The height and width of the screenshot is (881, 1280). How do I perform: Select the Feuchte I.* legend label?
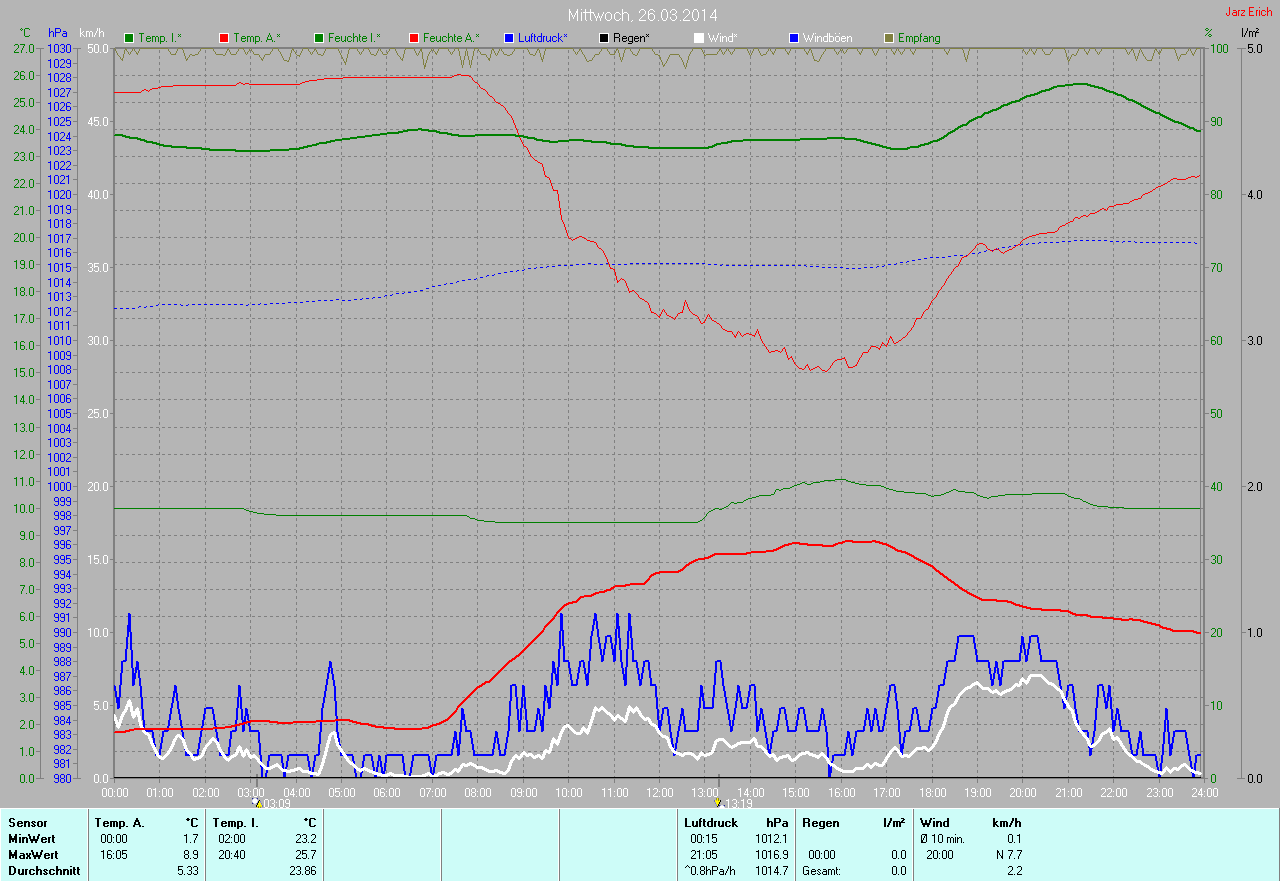pos(354,38)
